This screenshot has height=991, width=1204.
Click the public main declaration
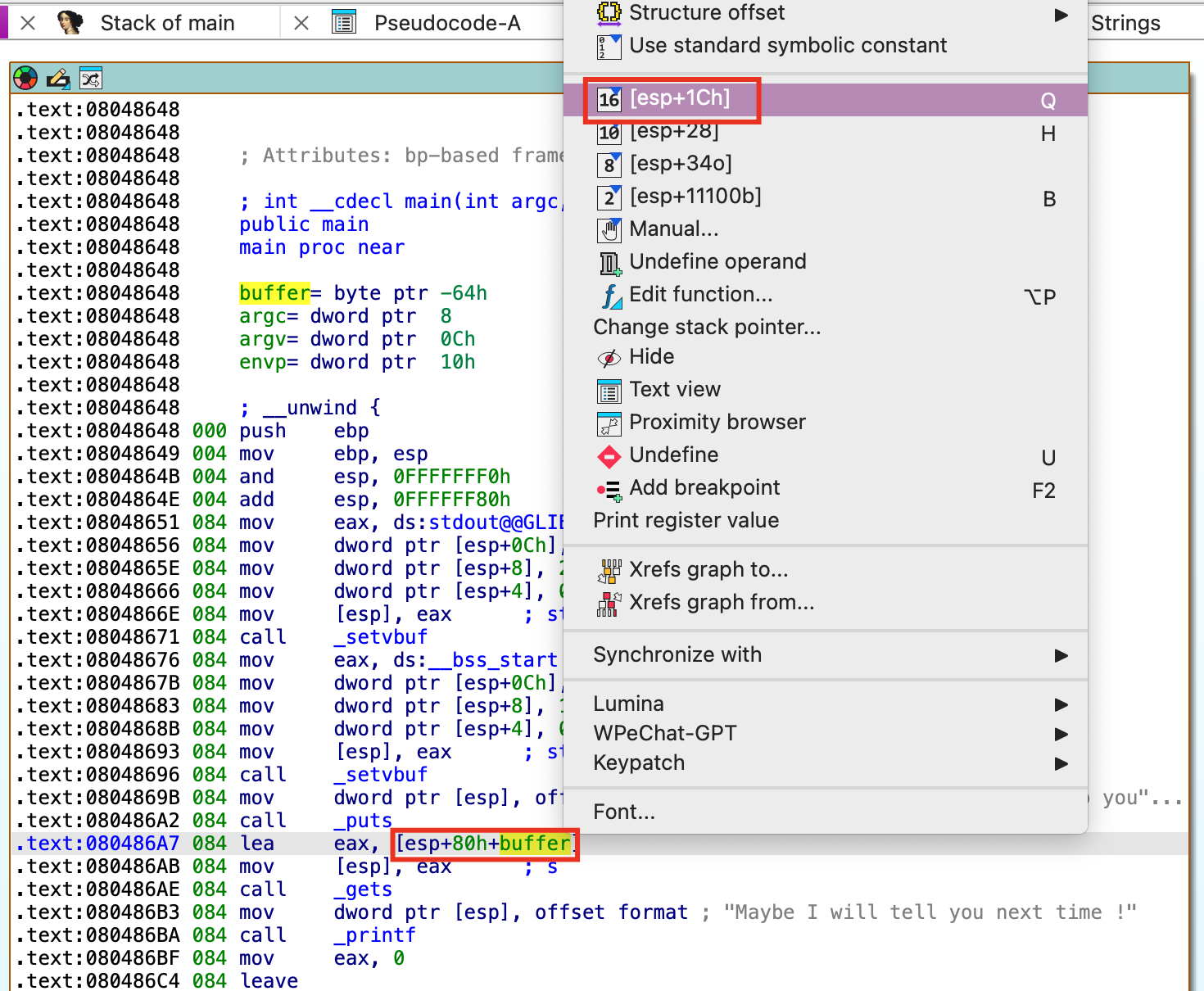click(304, 224)
